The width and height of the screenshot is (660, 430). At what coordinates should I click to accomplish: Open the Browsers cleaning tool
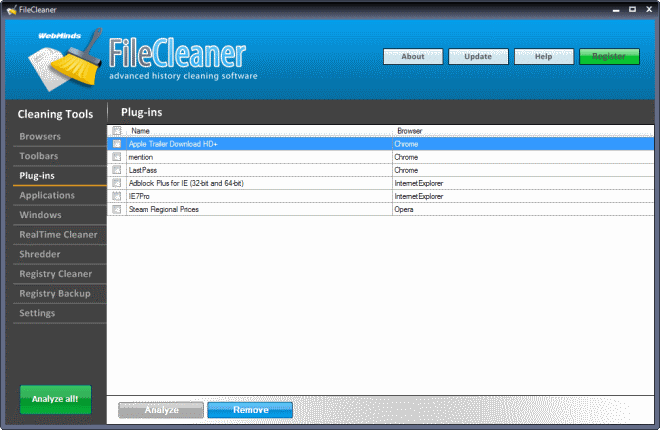tap(40, 136)
